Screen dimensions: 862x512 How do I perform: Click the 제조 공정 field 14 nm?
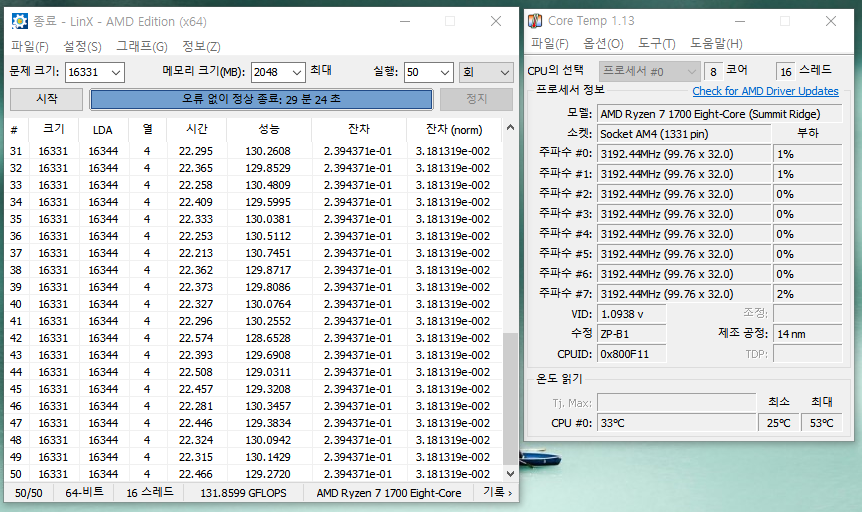(808, 334)
